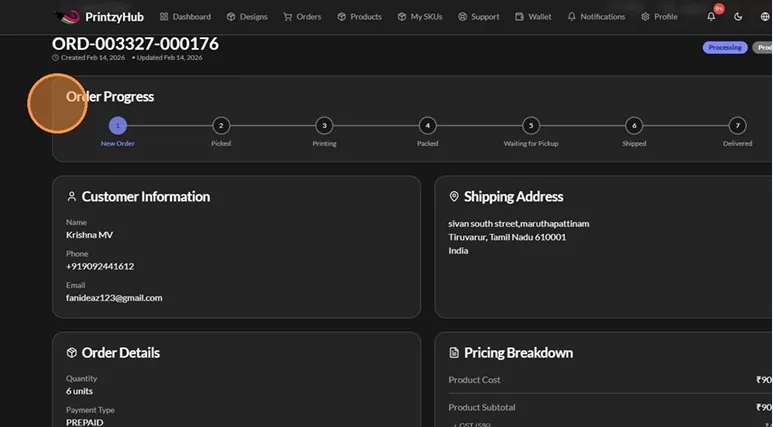Click the location pin icon by Shipping Address

pos(454,196)
